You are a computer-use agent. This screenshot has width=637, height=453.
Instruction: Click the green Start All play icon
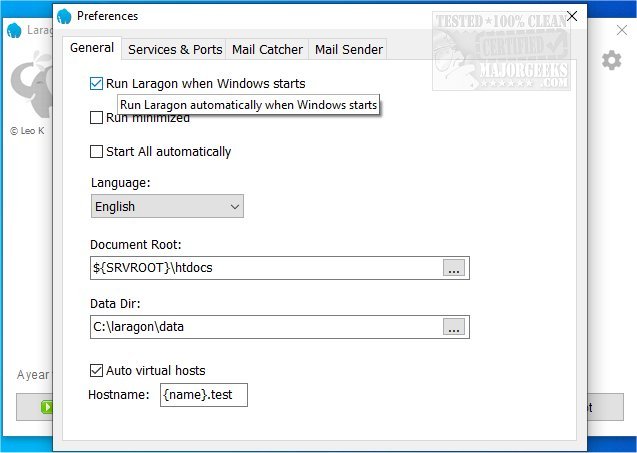[46, 407]
